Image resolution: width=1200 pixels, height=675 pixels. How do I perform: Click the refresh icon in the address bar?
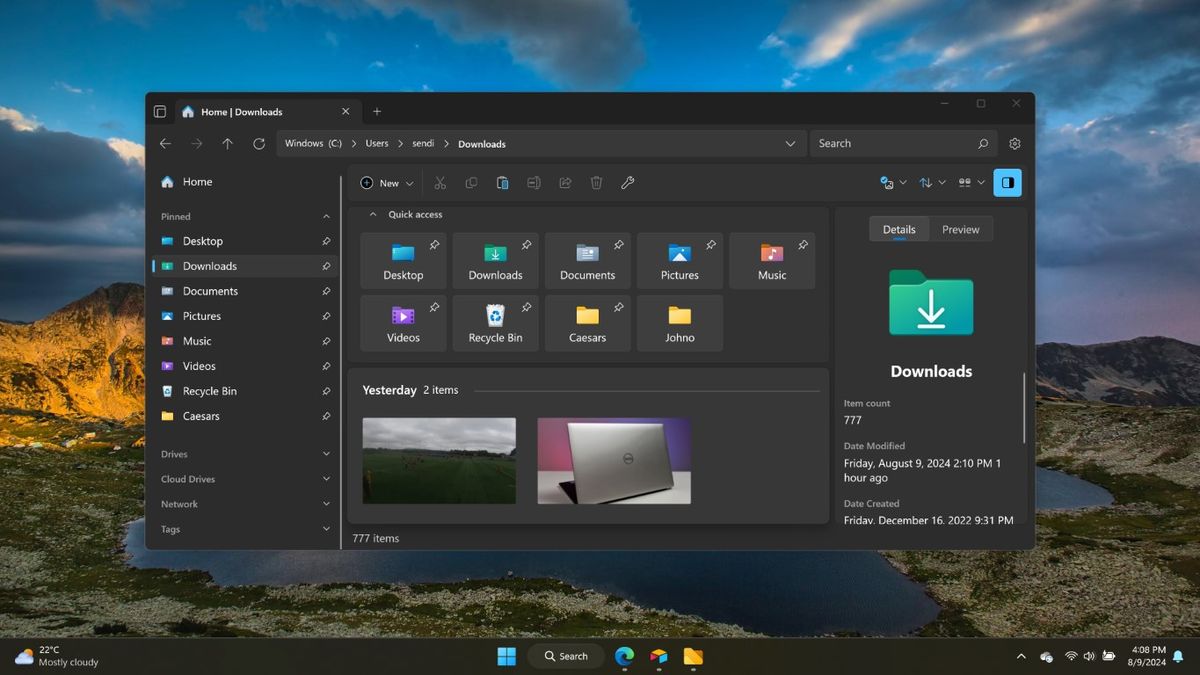point(258,143)
